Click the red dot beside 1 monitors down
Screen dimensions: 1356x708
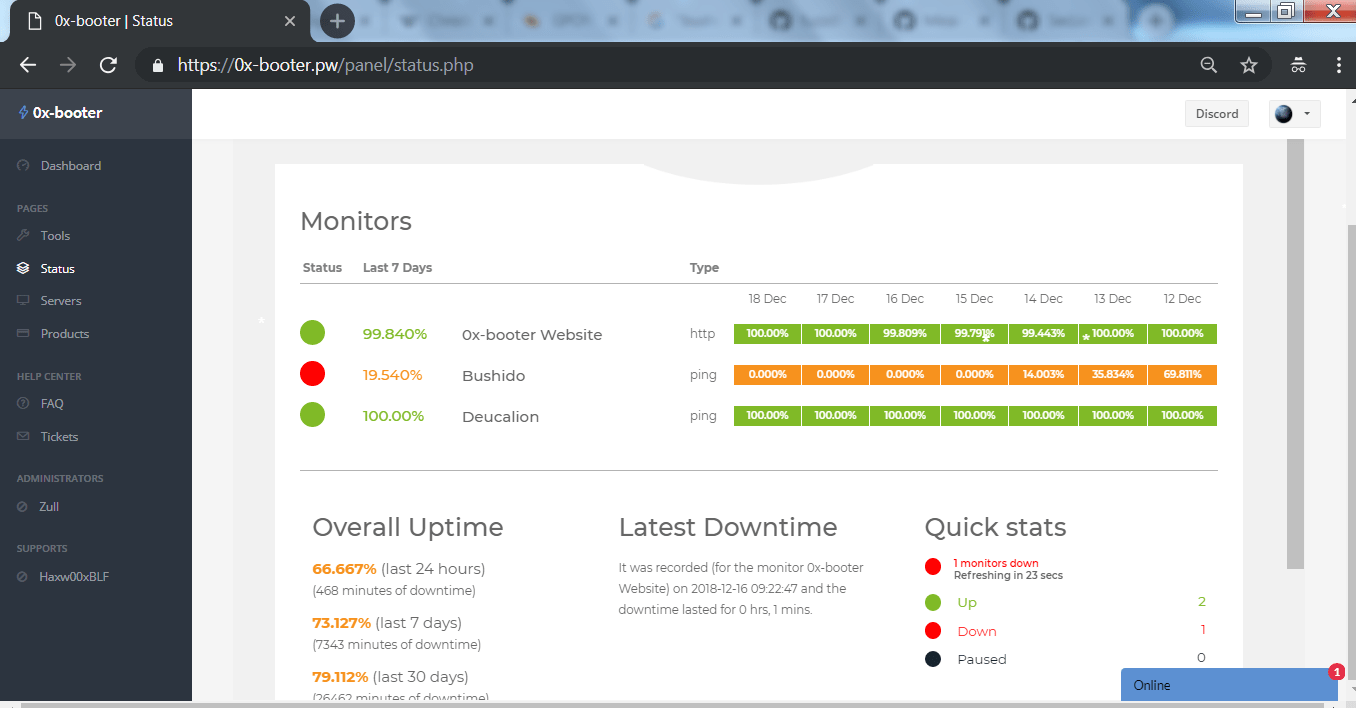tap(933, 567)
